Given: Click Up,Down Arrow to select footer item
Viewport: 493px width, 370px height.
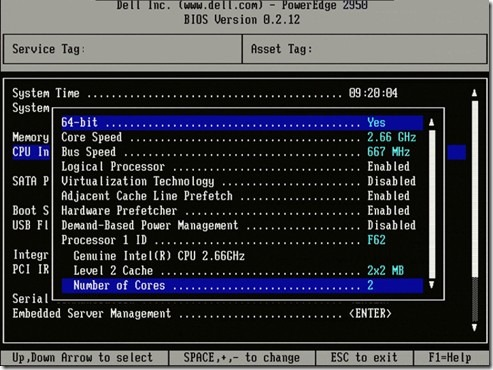Looking at the screenshot, I should (82, 358).
